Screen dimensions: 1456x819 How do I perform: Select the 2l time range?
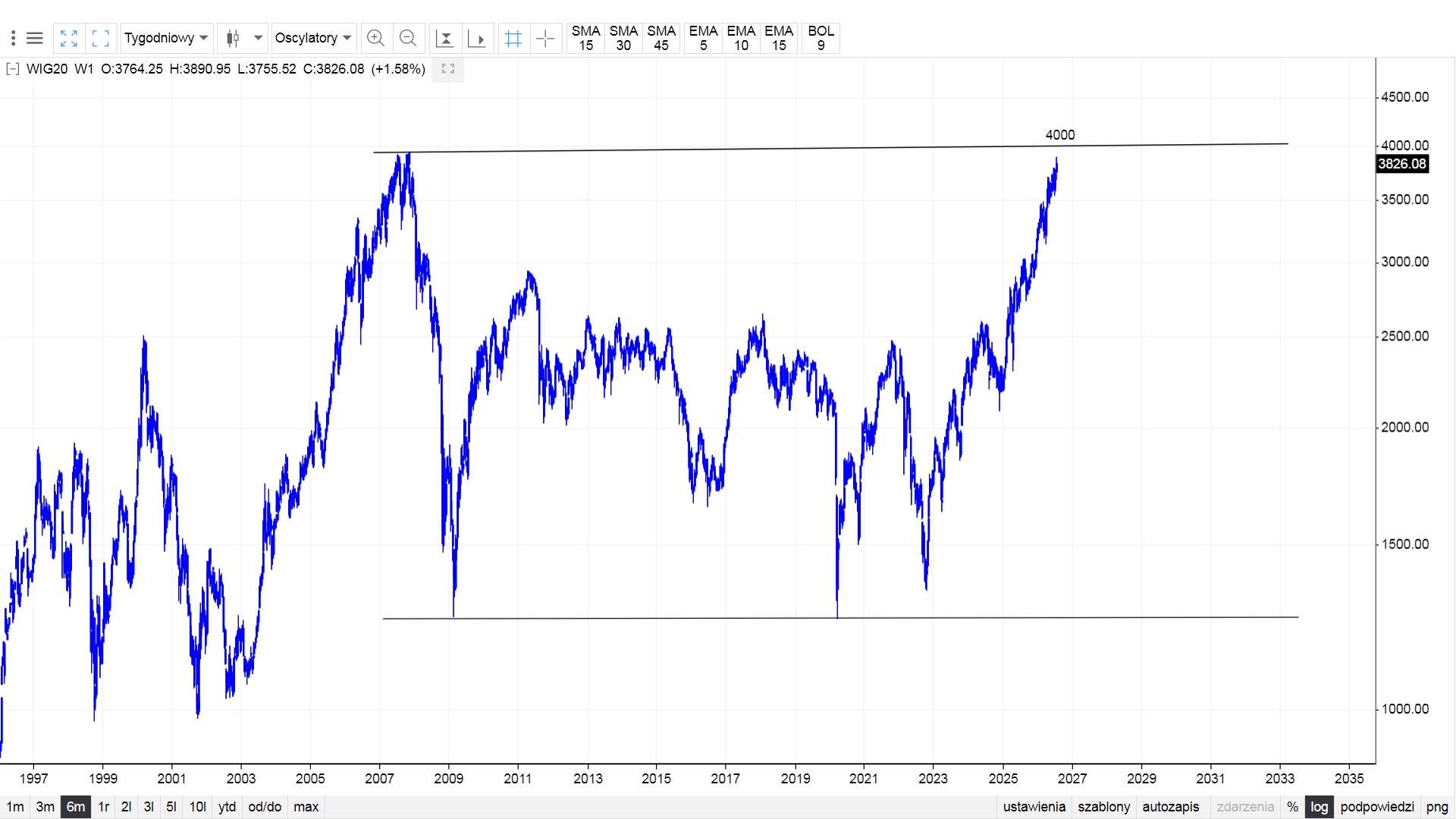127,807
